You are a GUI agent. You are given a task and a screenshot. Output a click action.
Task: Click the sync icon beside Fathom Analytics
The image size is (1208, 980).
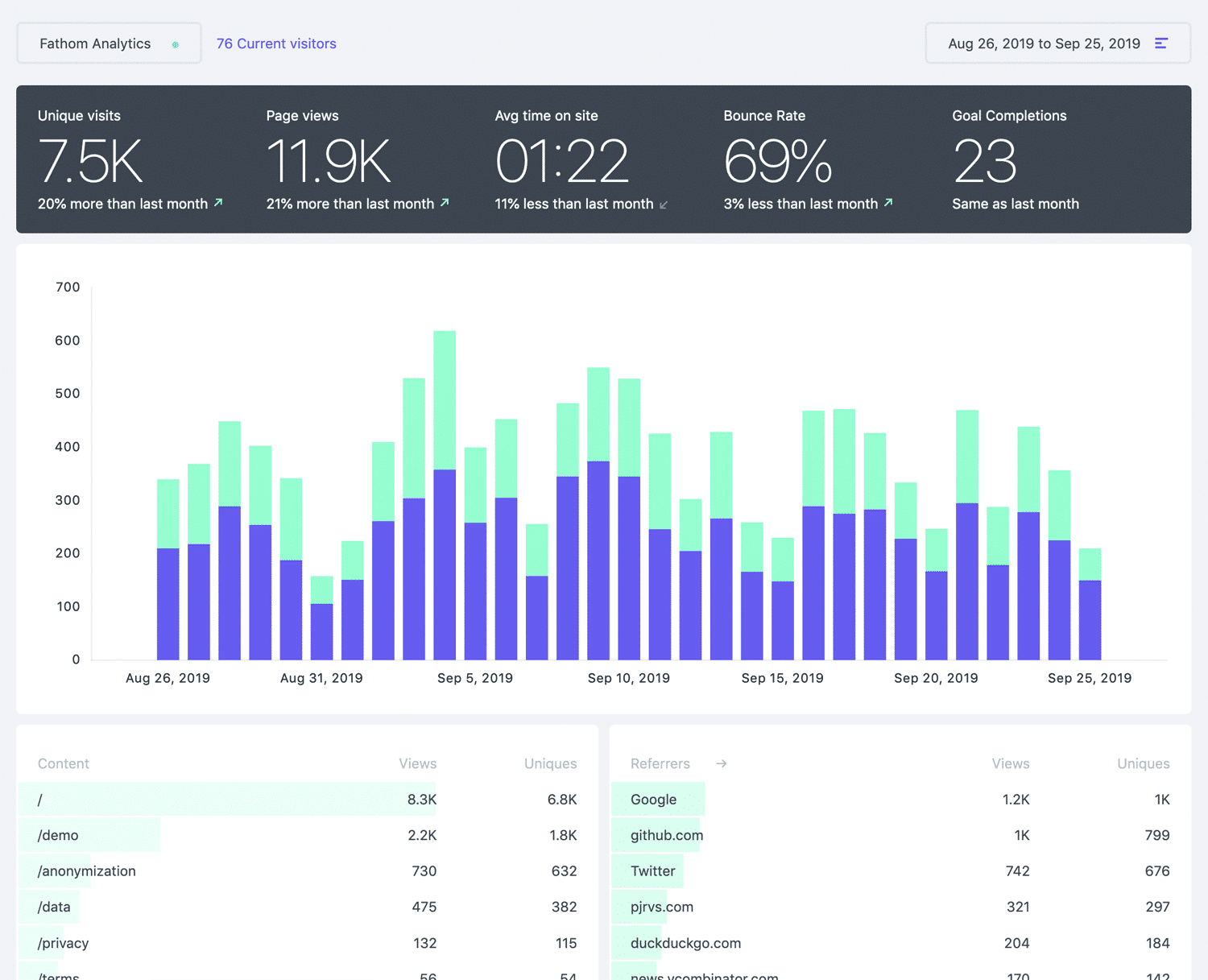(176, 45)
